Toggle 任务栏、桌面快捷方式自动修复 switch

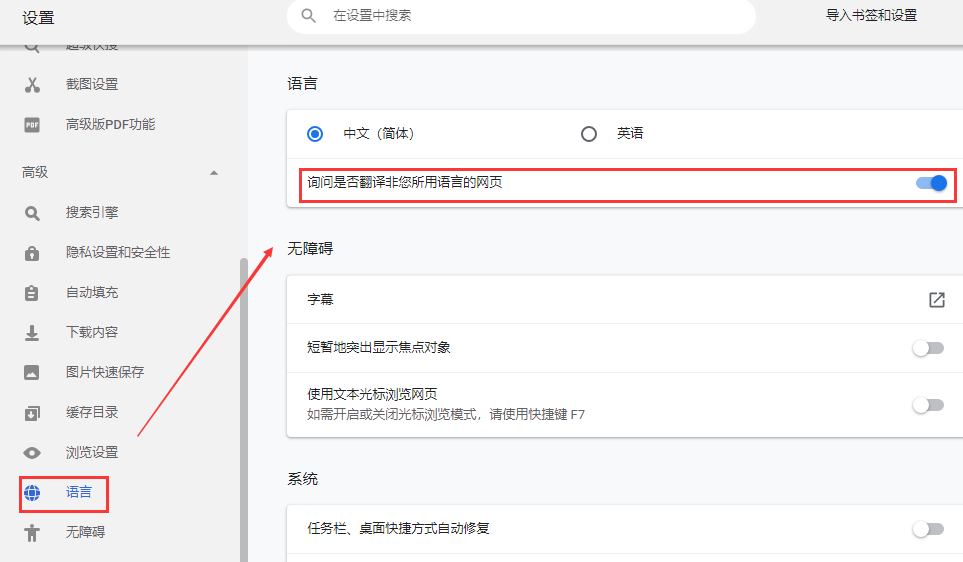click(x=928, y=529)
